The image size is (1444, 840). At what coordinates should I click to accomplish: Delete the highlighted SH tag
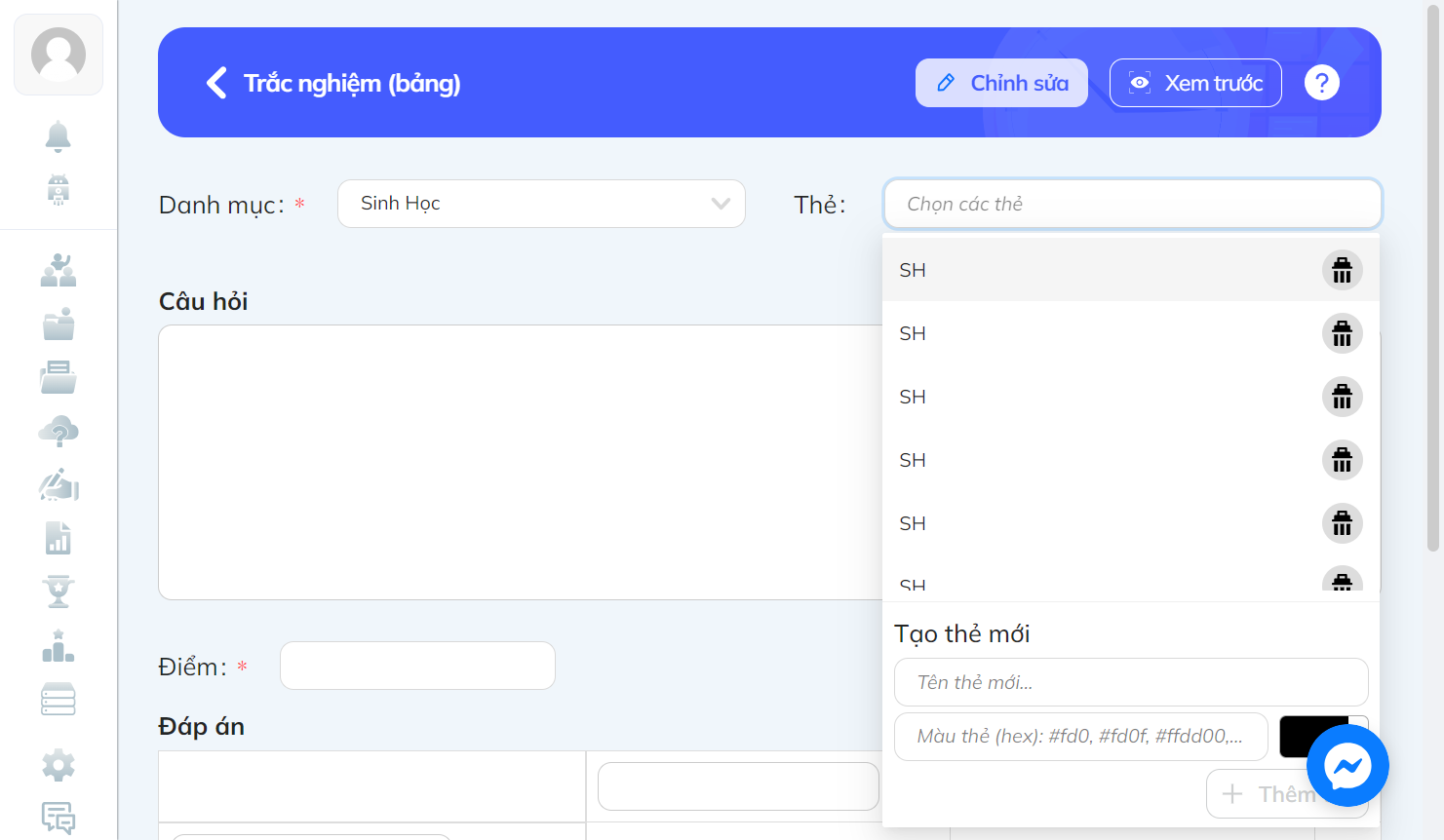(x=1343, y=270)
